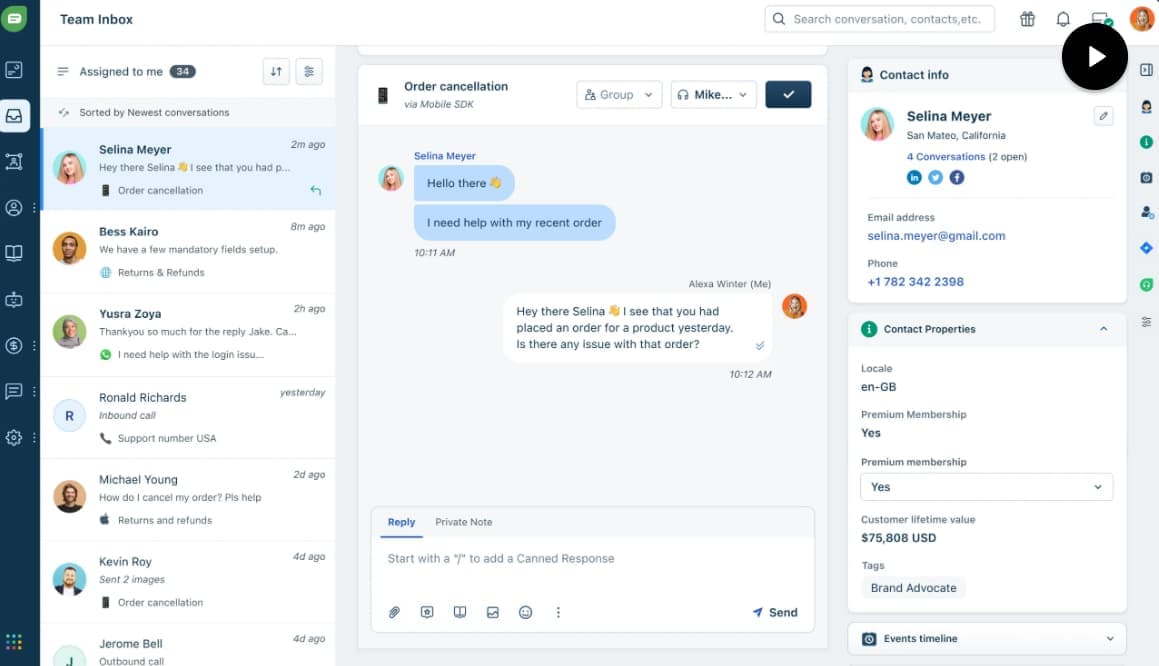Change the Premium membership Yes dropdown
This screenshot has width=1159, height=666.
(x=986, y=487)
